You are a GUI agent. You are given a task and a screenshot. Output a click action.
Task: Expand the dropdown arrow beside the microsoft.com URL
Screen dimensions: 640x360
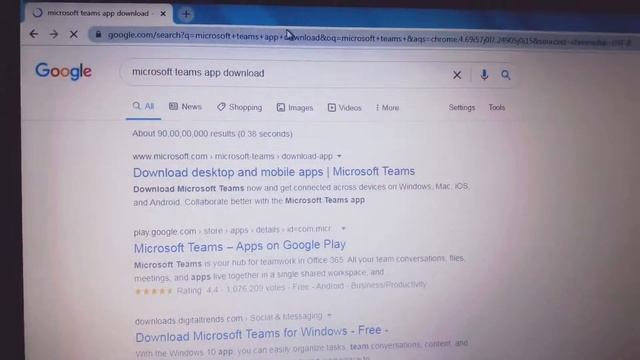tap(339, 156)
